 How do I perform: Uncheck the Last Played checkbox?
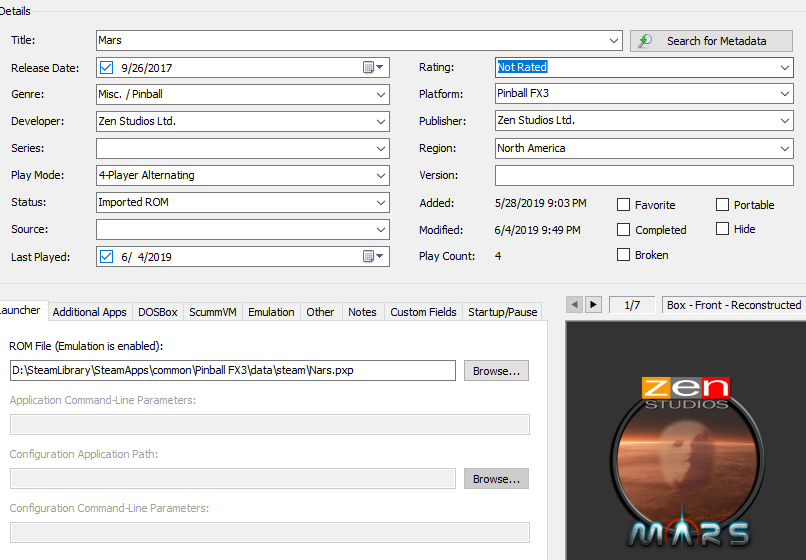pos(106,256)
